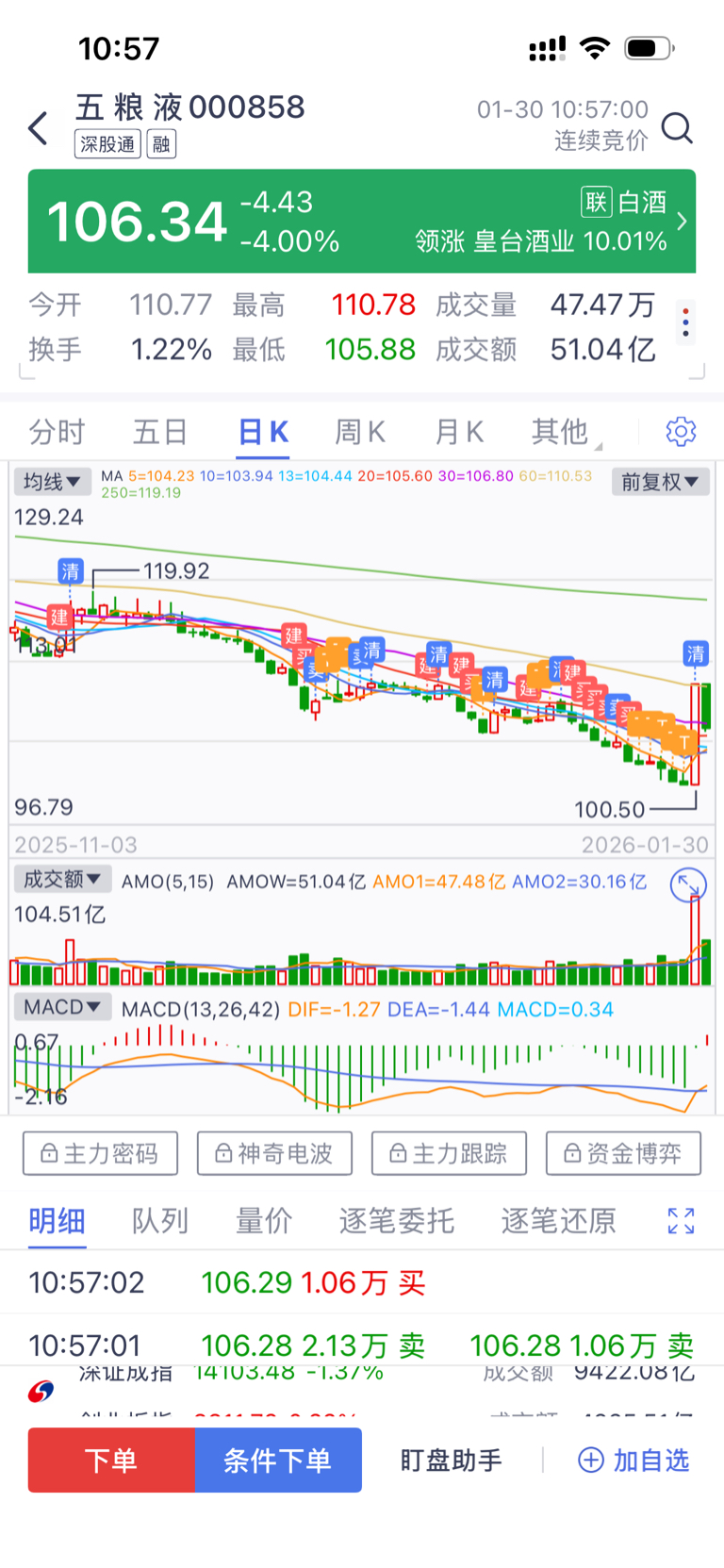Unlock the 资金博弈 indicator button
The image size is (724, 1568).
(x=623, y=1153)
